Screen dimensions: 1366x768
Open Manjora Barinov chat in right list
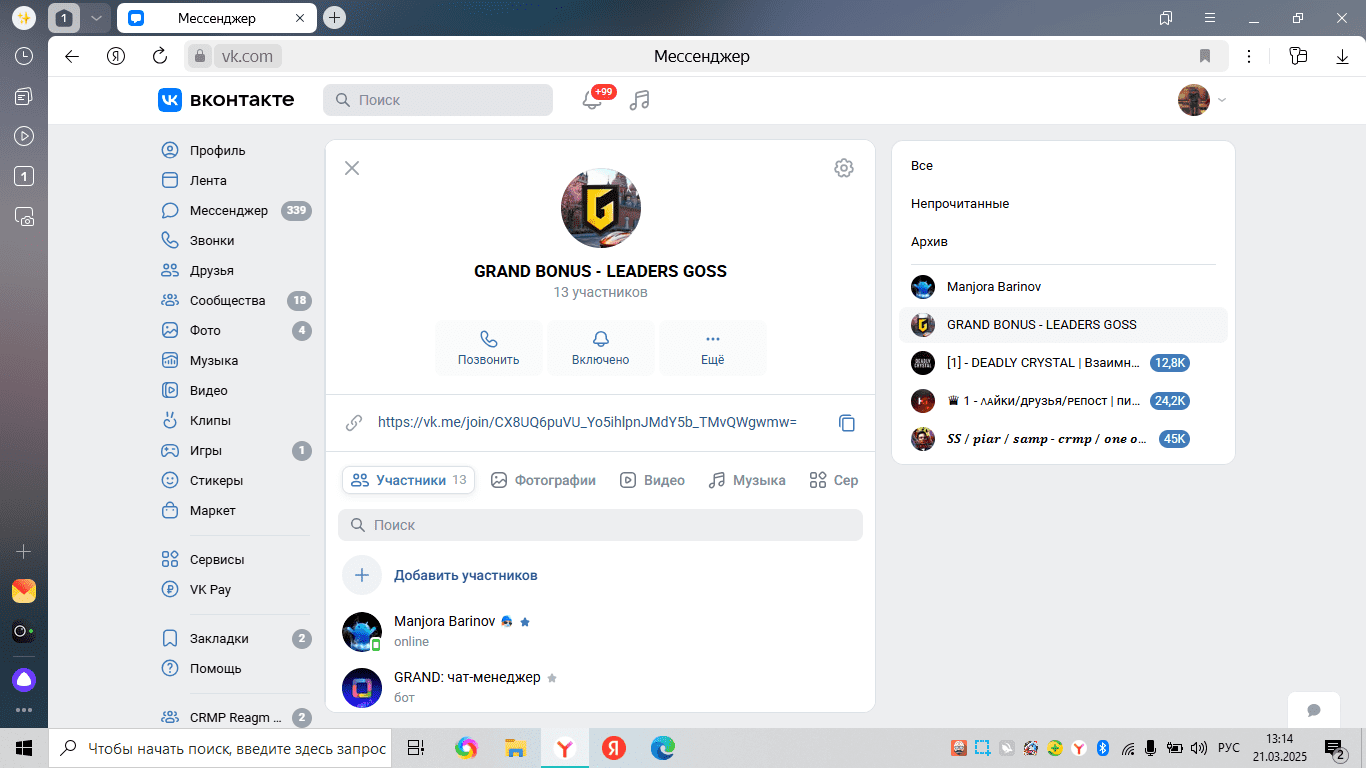1063,287
